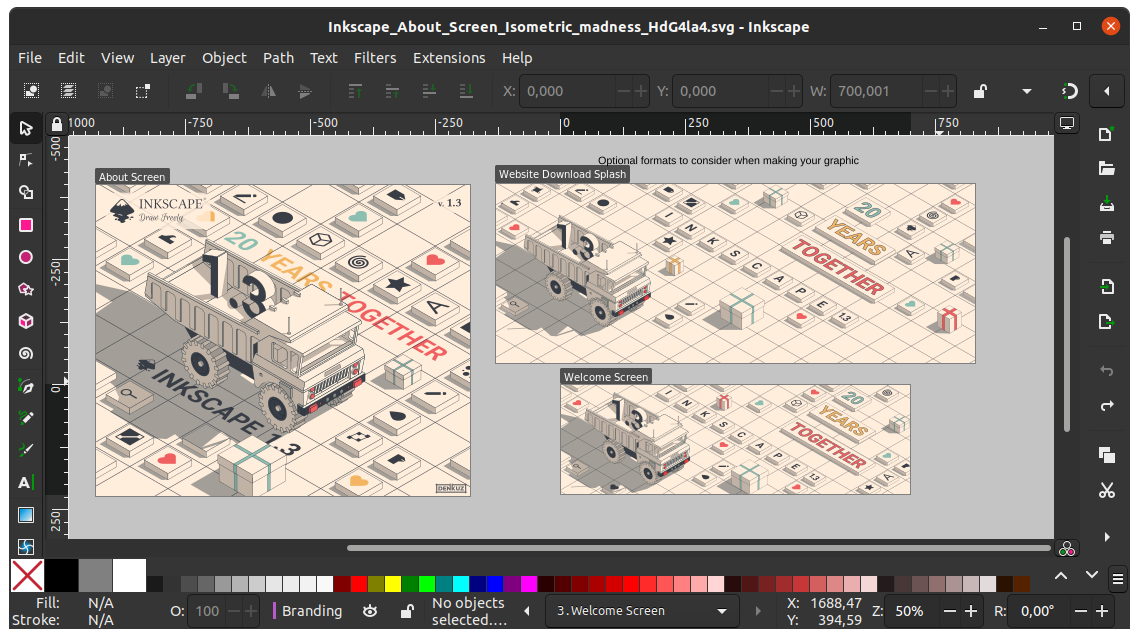The image size is (1139, 638).
Task: Toggle Branding layer visibility eye
Action: (x=370, y=611)
